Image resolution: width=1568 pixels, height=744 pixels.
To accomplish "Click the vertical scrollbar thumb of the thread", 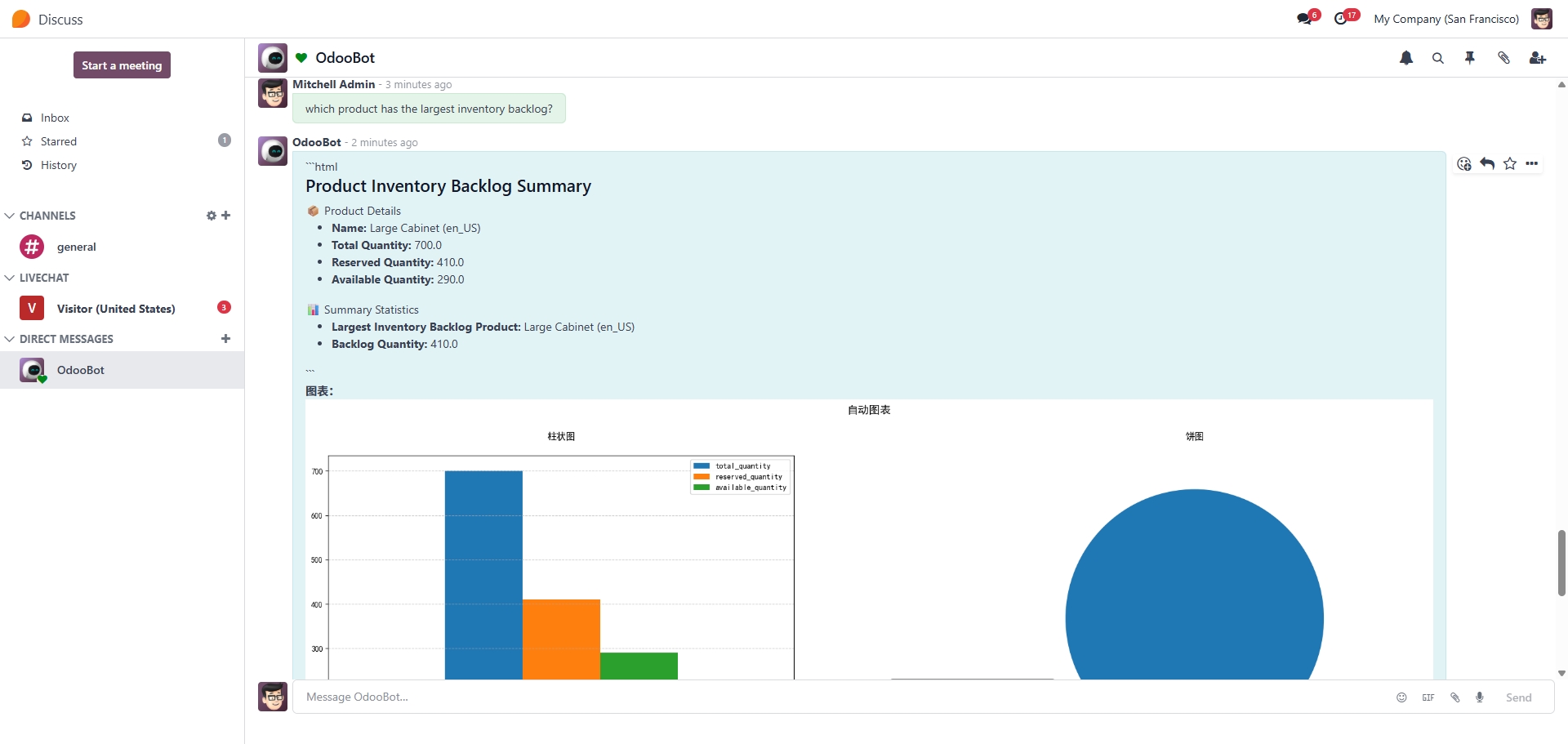I will click(x=1561, y=563).
